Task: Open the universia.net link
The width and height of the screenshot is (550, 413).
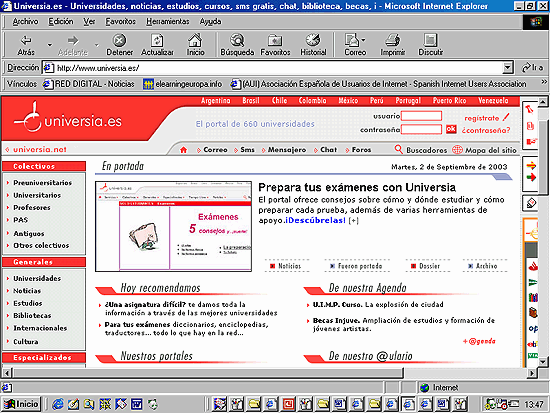Action: [x=40, y=149]
